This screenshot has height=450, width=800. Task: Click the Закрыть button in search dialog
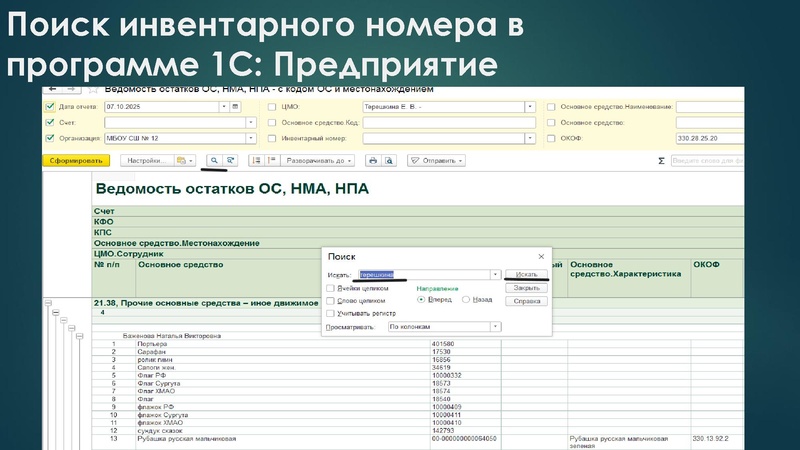527,288
